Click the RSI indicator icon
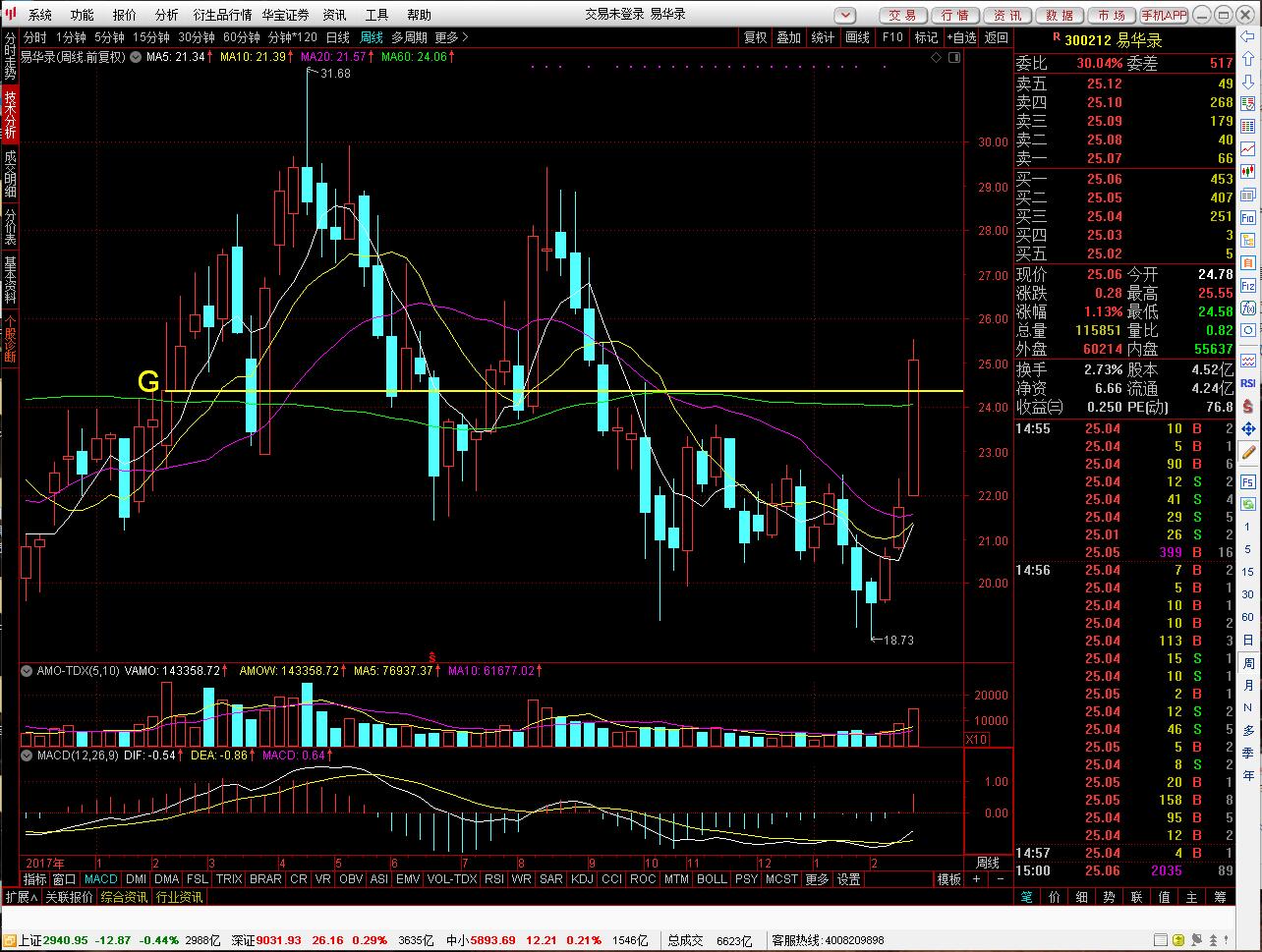Image resolution: width=1262 pixels, height=952 pixels. tap(1248, 383)
